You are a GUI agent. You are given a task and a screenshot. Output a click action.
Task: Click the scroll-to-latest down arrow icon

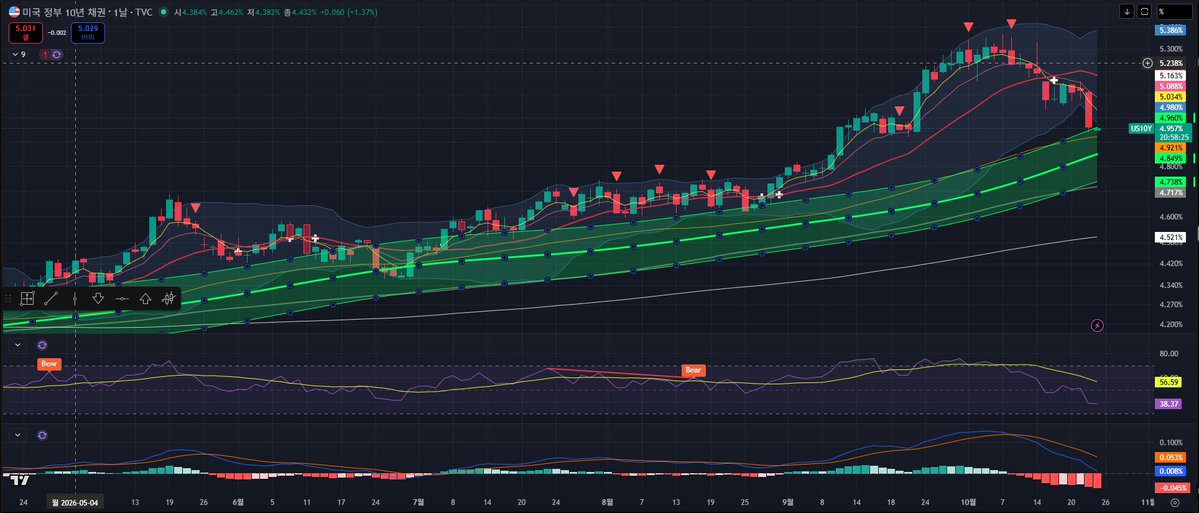1126,11
